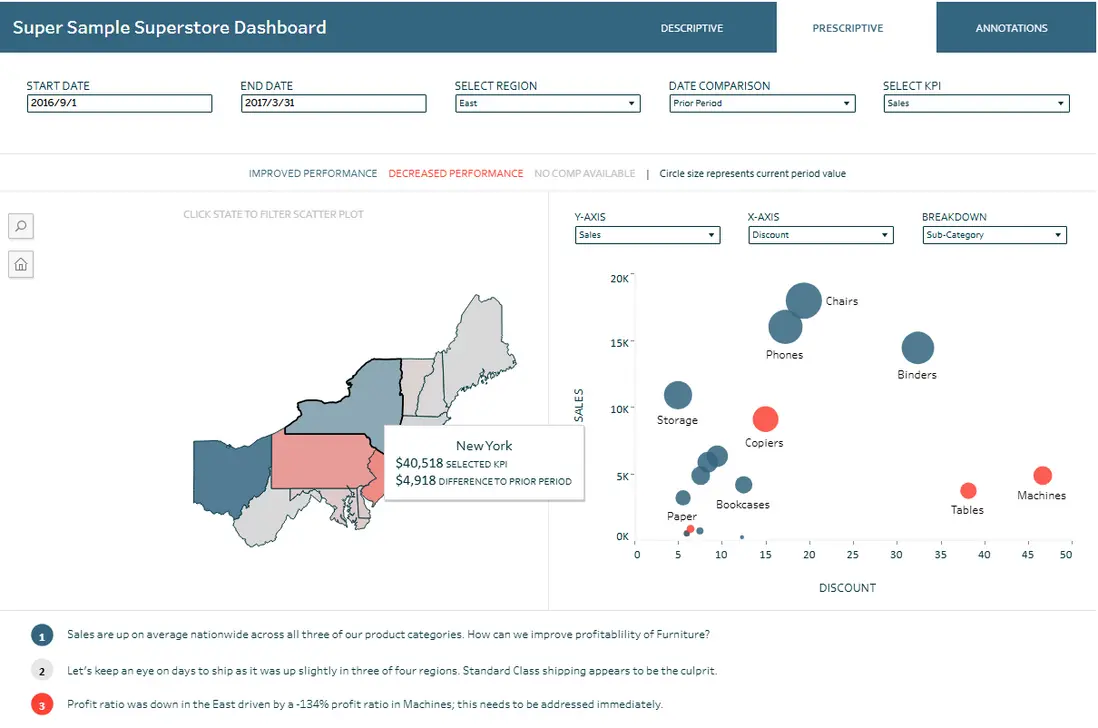Select the red Machines bubble
This screenshot has height=728, width=1098.
click(x=1042, y=476)
